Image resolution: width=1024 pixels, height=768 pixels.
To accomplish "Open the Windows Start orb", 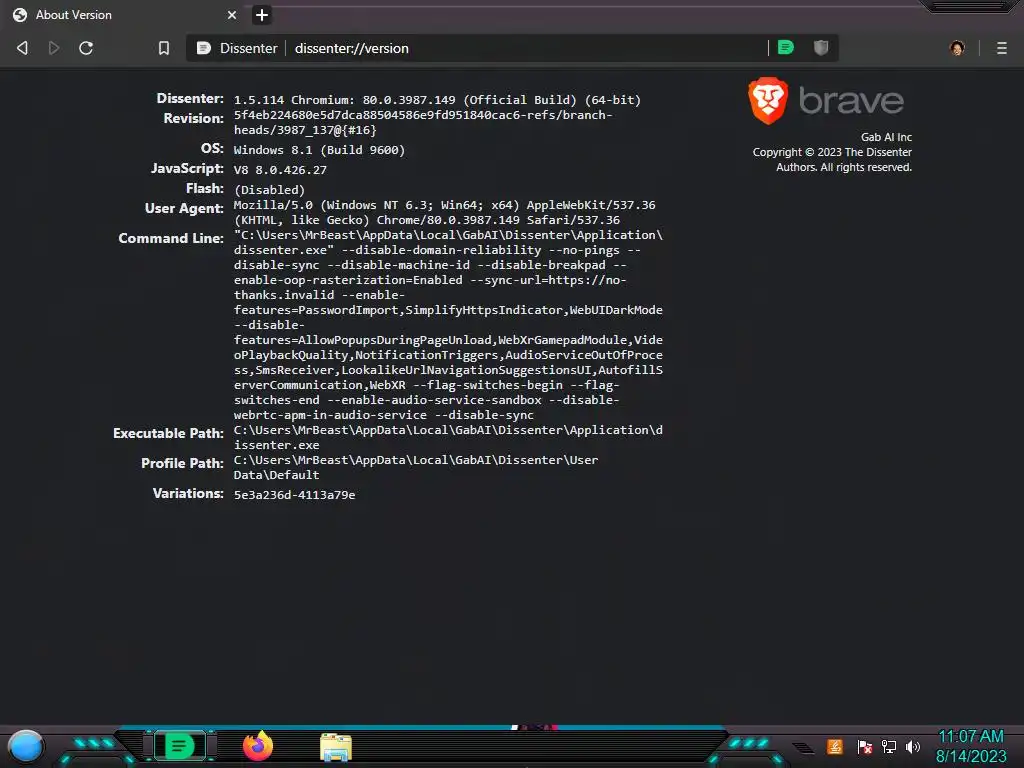I will coord(26,746).
